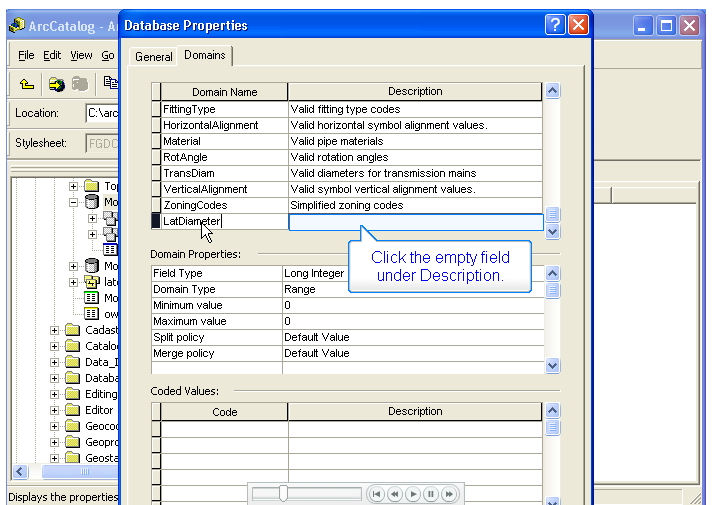
Task: Click the empty Description field for LatDiameter
Action: (x=416, y=222)
